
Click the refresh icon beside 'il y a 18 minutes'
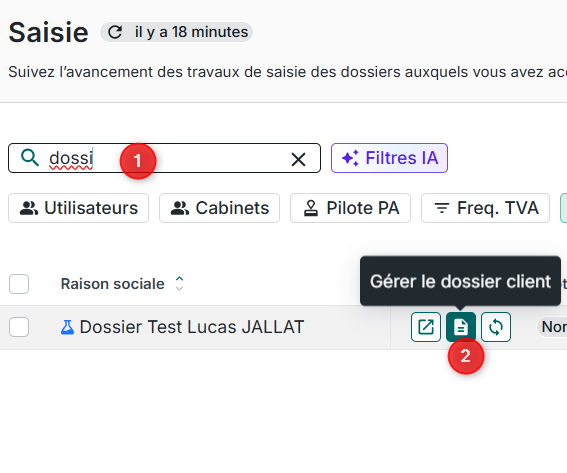(115, 32)
